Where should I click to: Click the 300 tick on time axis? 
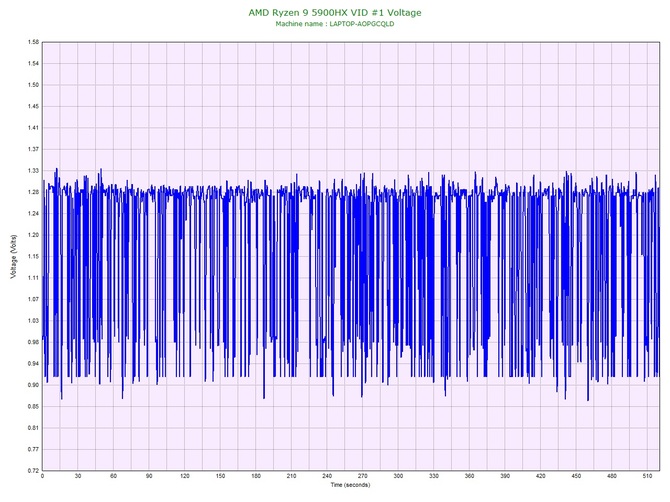(398, 476)
